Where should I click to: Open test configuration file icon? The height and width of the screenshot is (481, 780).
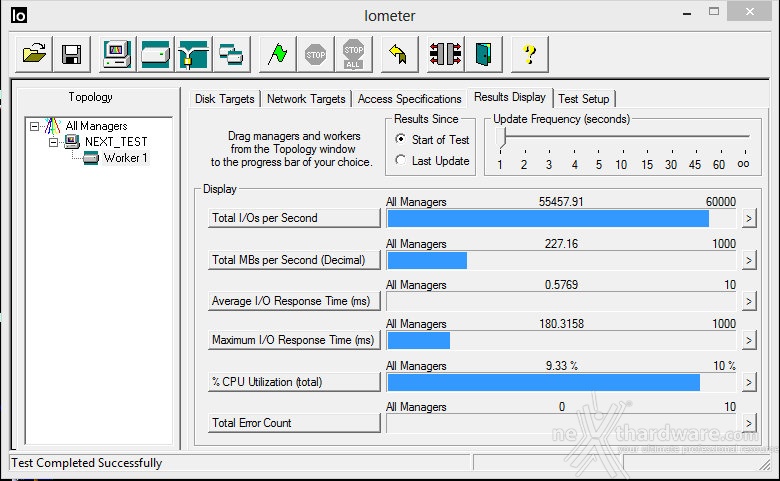pos(34,54)
